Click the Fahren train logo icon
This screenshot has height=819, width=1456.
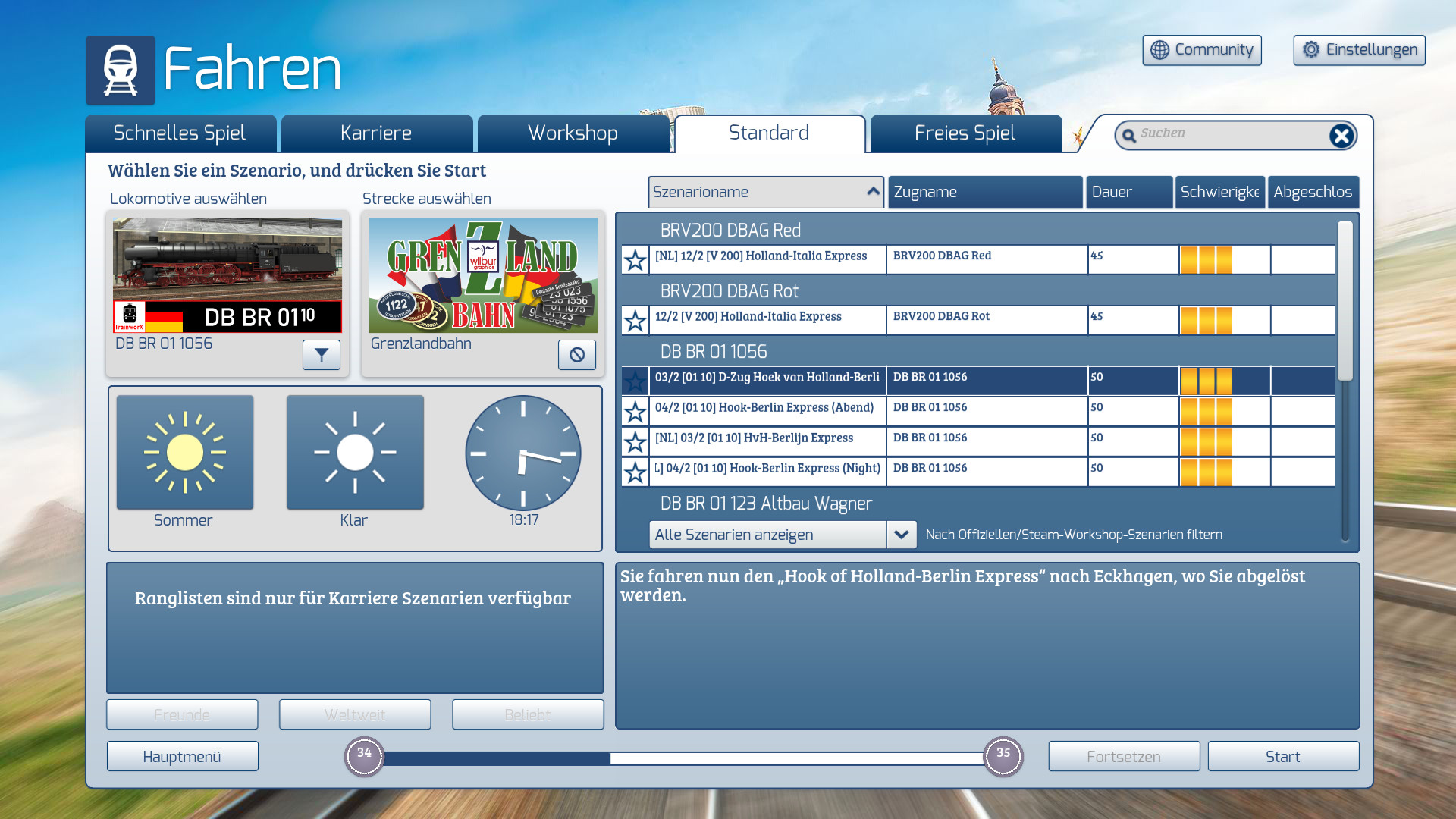point(121,71)
